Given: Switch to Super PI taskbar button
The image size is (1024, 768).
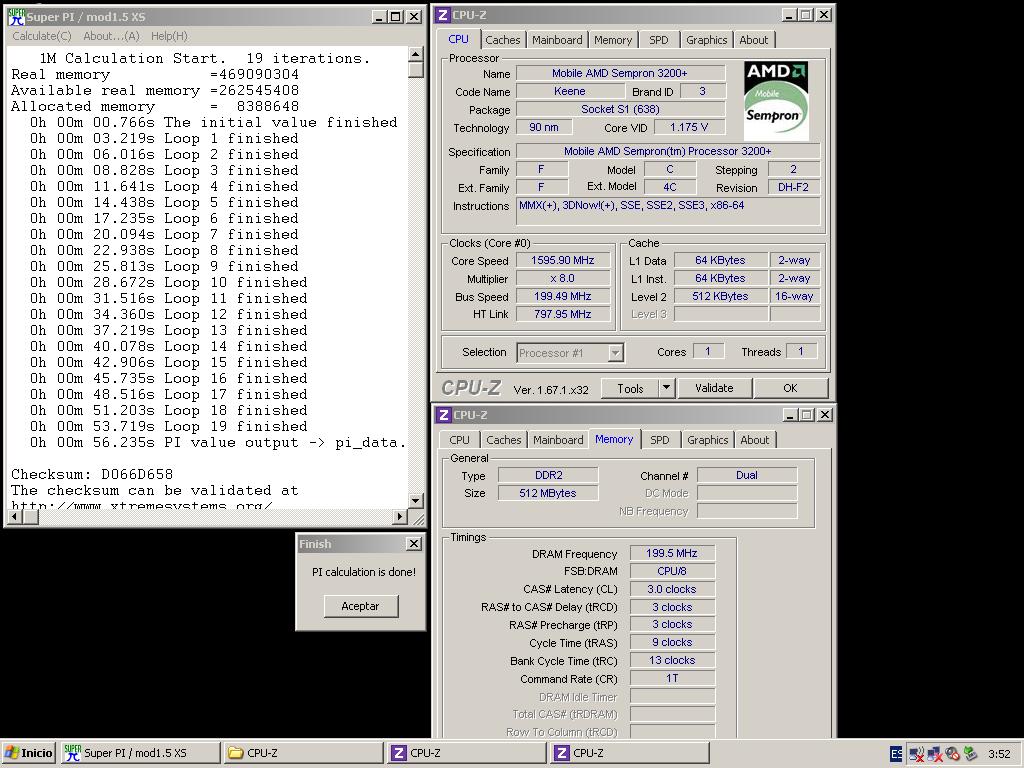Looking at the screenshot, I should click(140, 753).
